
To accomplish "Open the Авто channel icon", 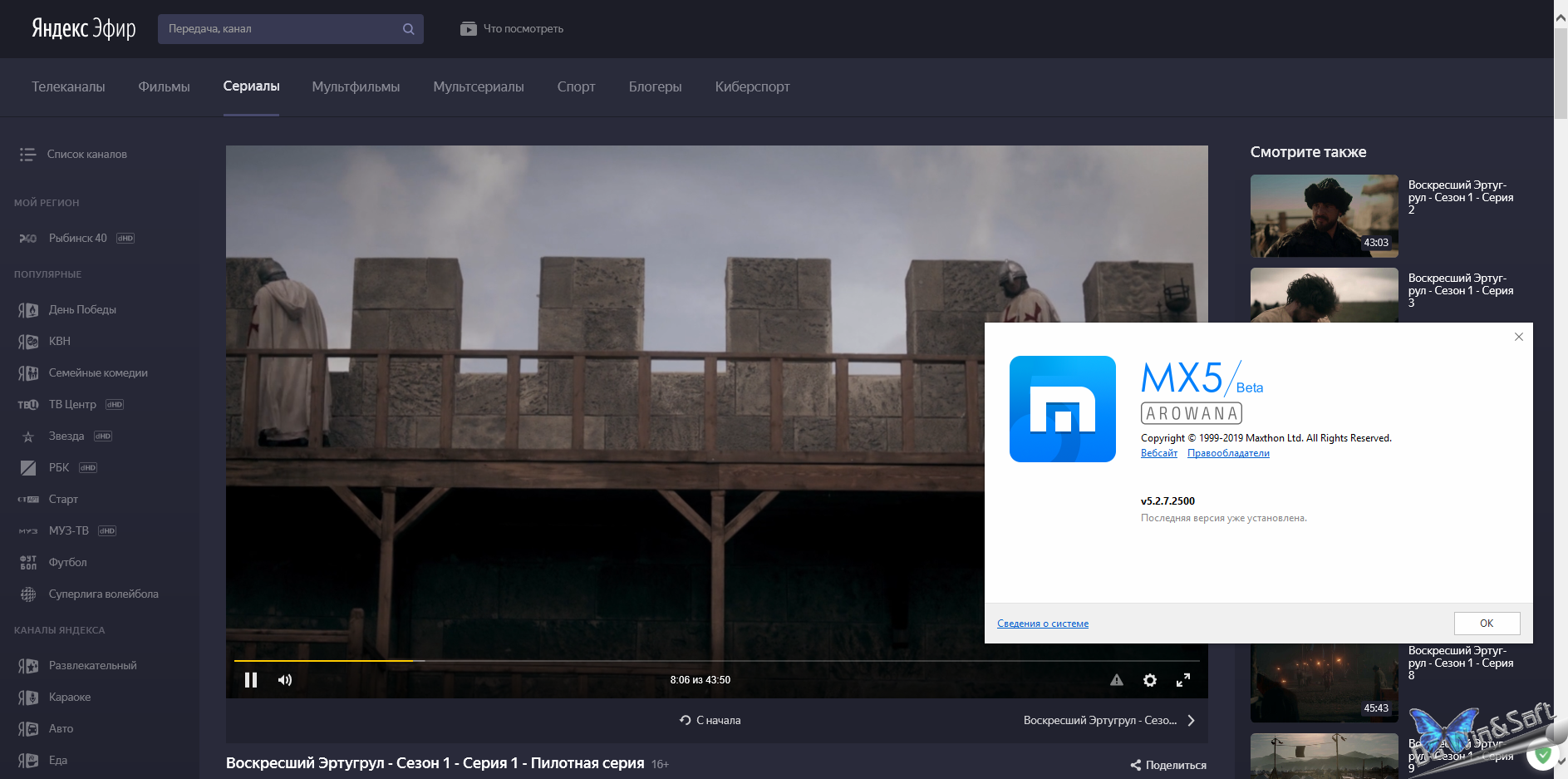I will (x=28, y=729).
